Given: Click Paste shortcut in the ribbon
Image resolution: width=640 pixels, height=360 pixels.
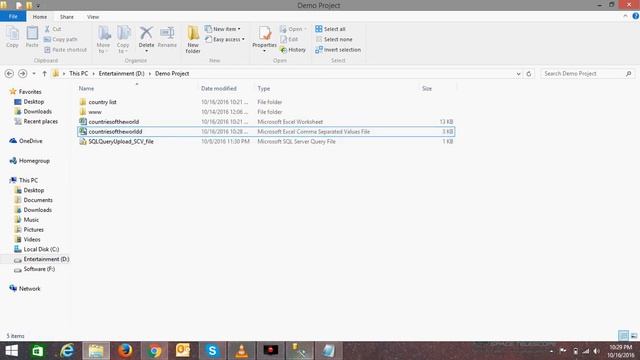Looking at the screenshot, I should (65, 49).
